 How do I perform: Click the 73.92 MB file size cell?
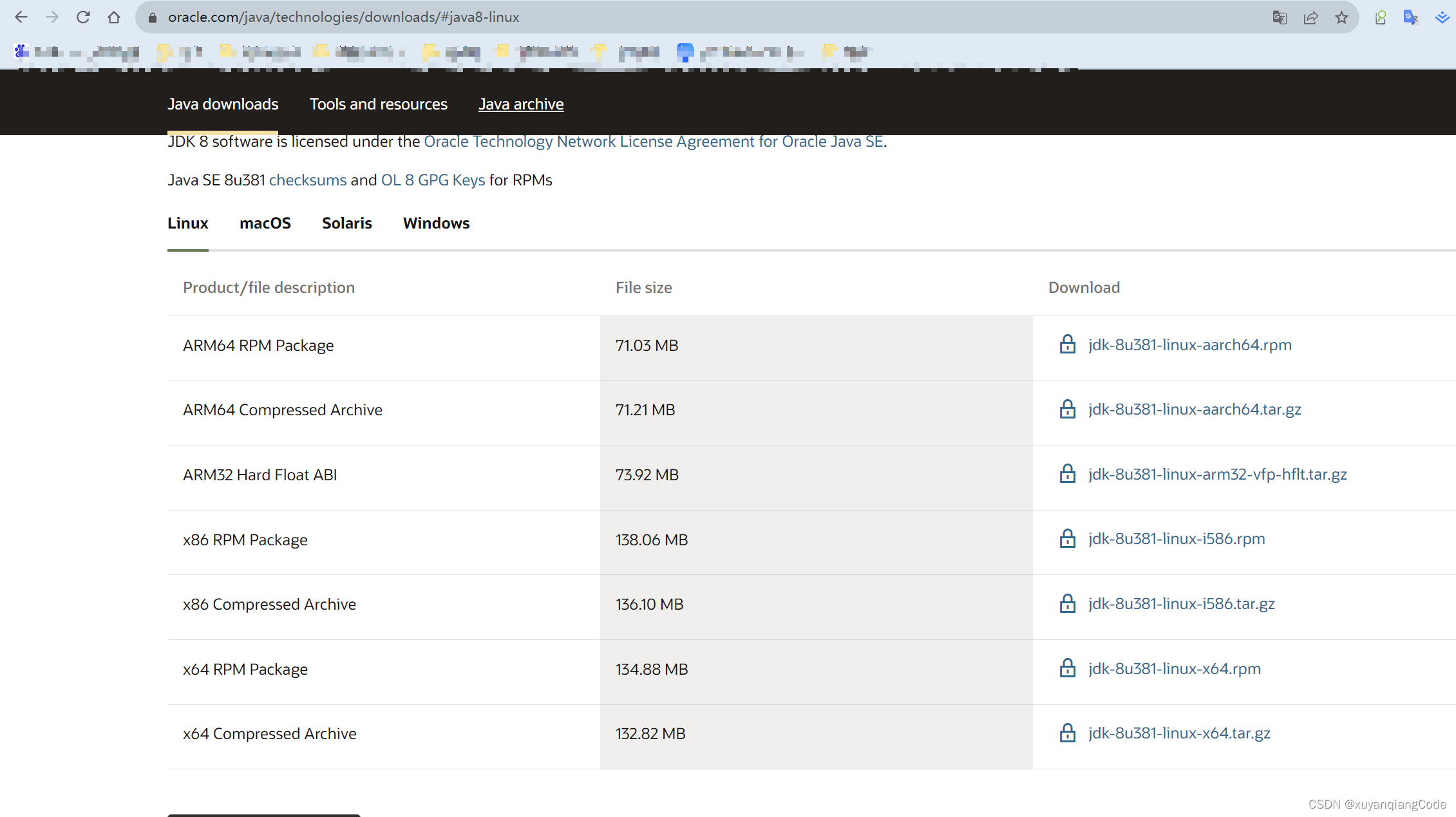coord(816,478)
